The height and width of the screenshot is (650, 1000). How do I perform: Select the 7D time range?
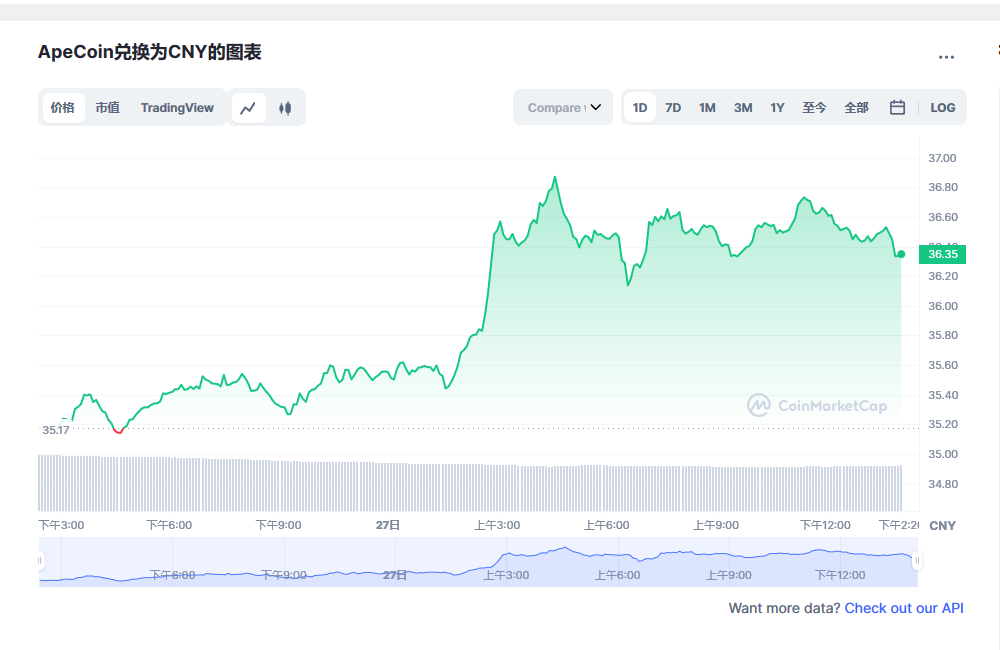[673, 108]
